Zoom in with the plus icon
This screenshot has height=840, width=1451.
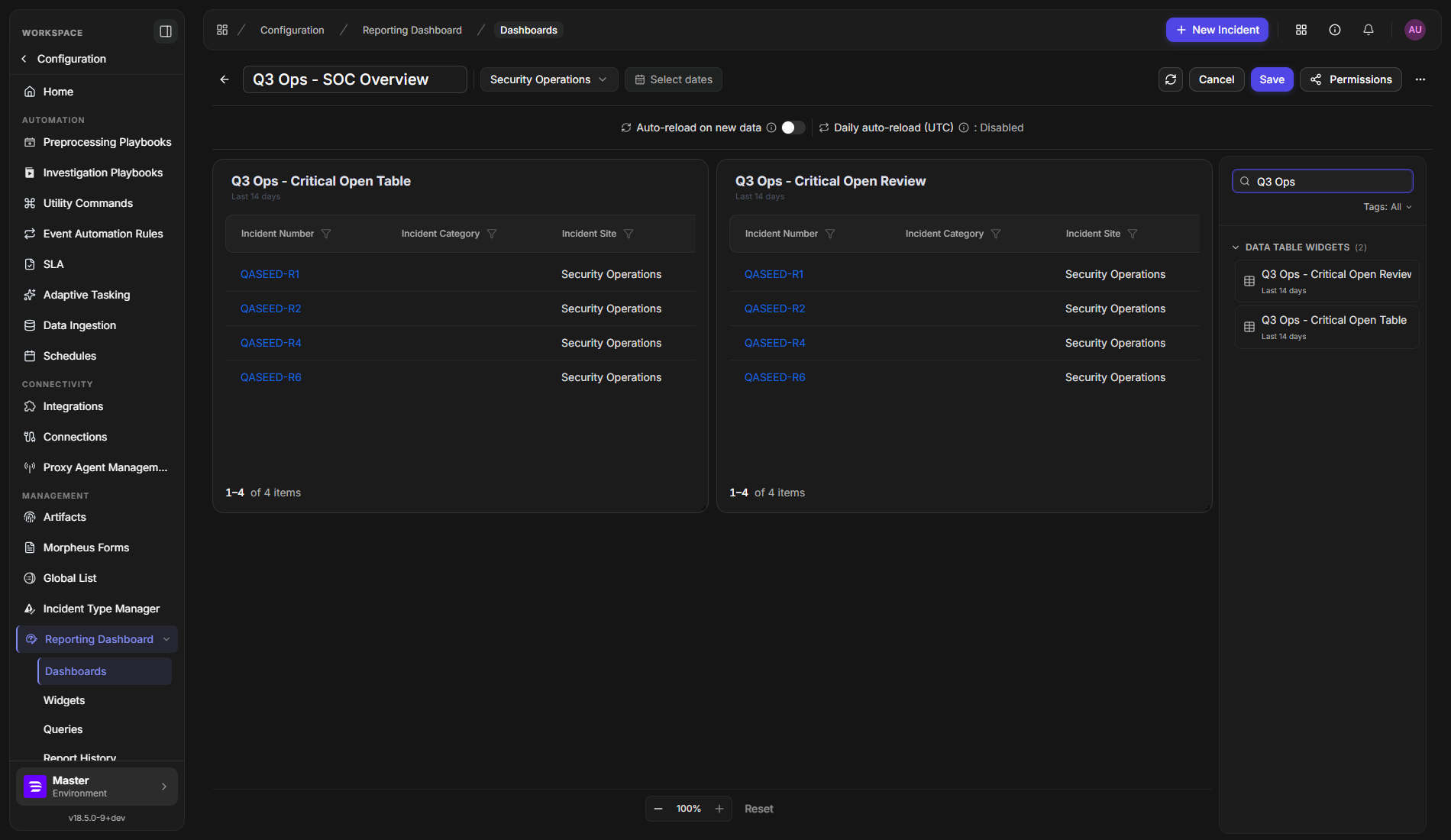tap(719, 809)
